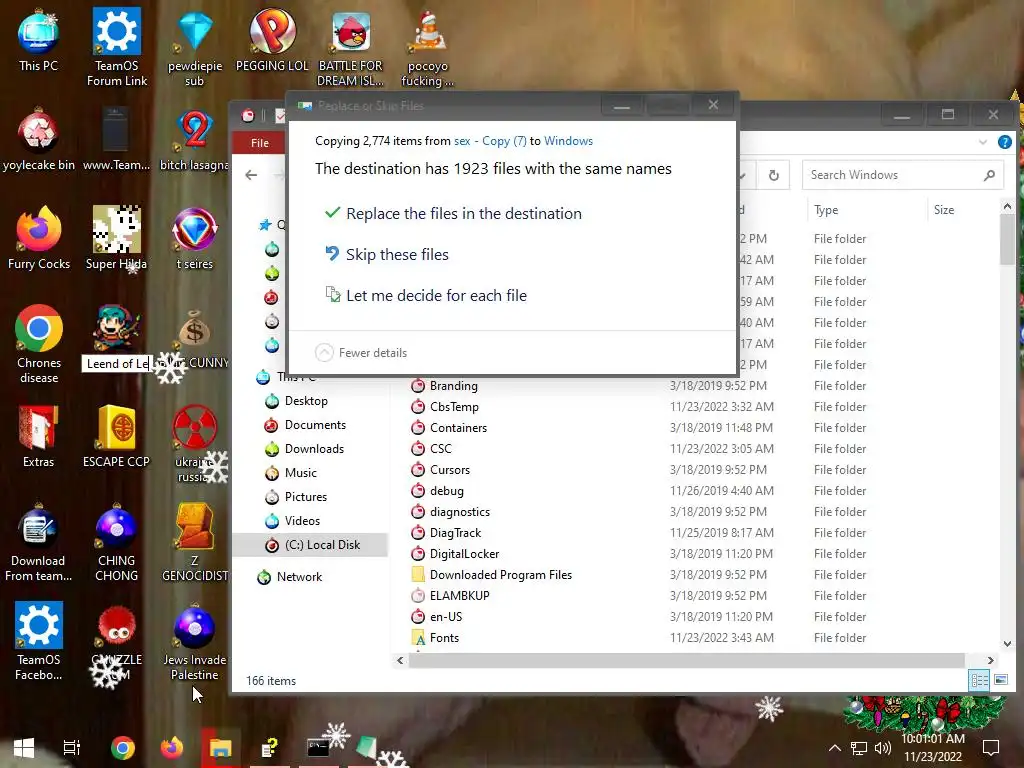
Task: Select the Chrones disease Chrome icon
Action: pos(39,344)
